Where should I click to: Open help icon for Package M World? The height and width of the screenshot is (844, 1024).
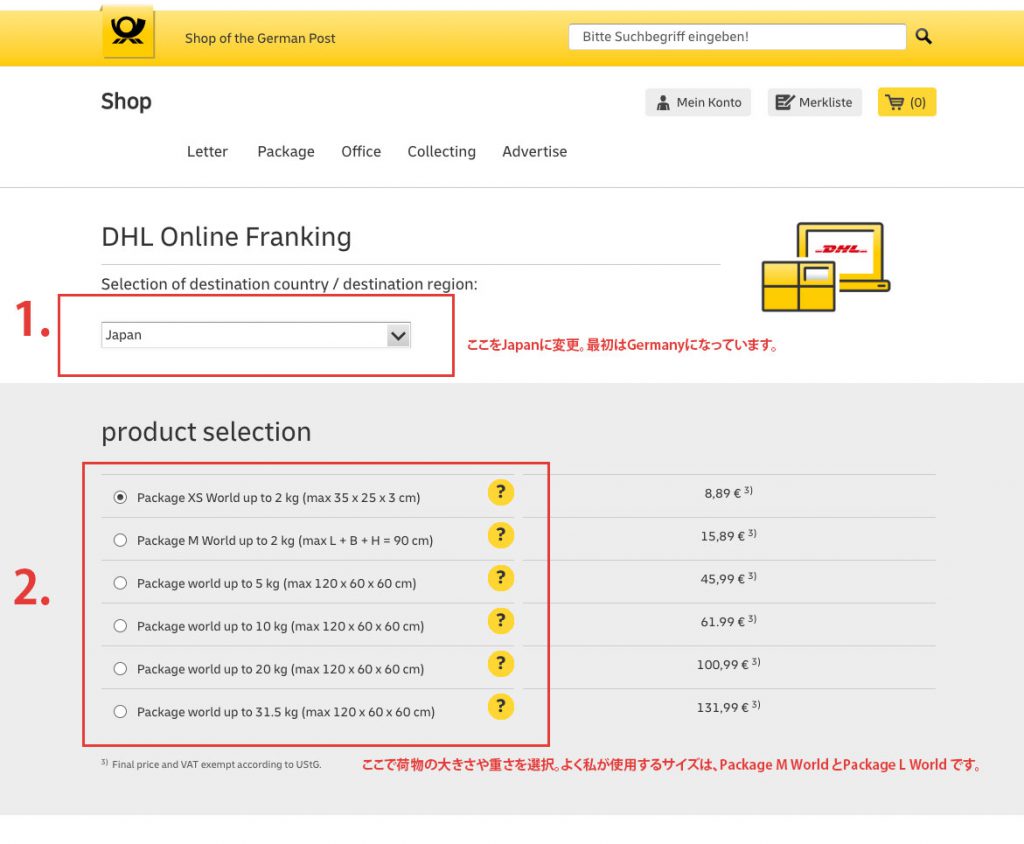501,535
